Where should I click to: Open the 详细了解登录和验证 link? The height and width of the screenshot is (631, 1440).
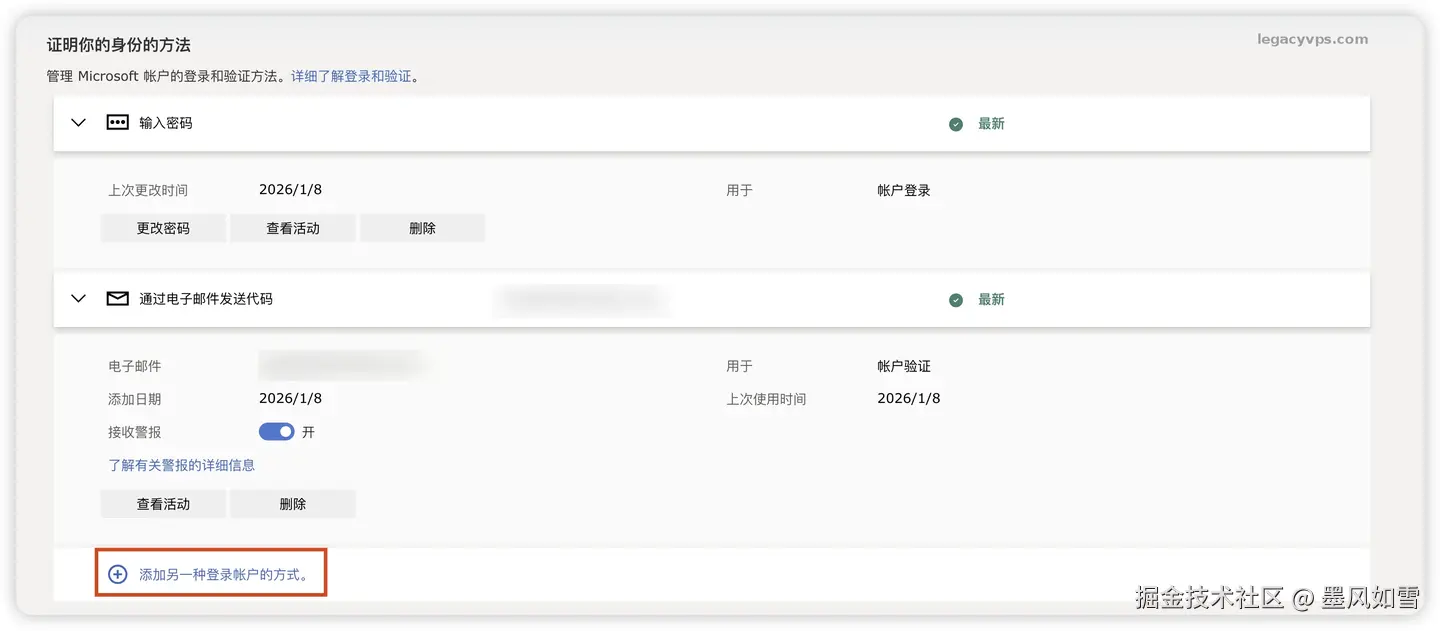[x=352, y=76]
